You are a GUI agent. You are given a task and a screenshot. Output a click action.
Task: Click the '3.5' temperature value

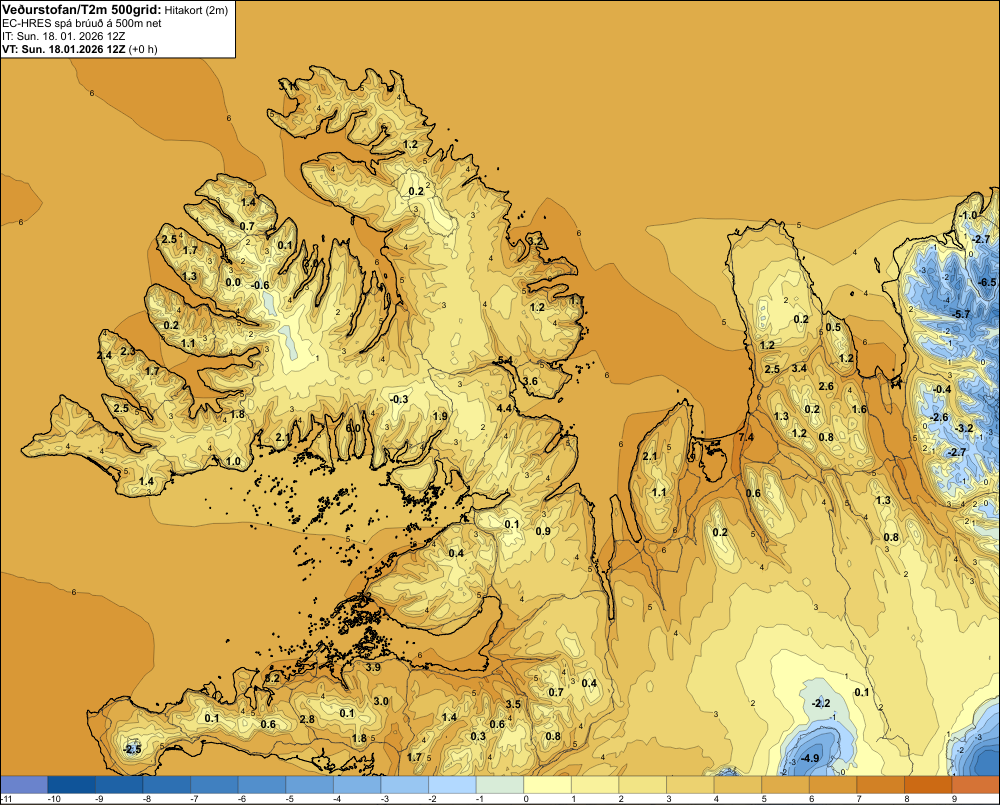513,704
